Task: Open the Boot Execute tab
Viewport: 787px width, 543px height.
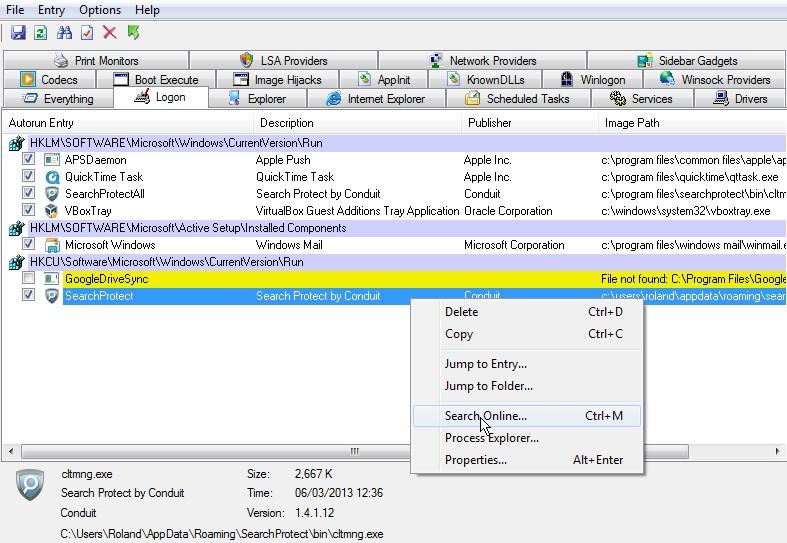Action: click(x=156, y=80)
